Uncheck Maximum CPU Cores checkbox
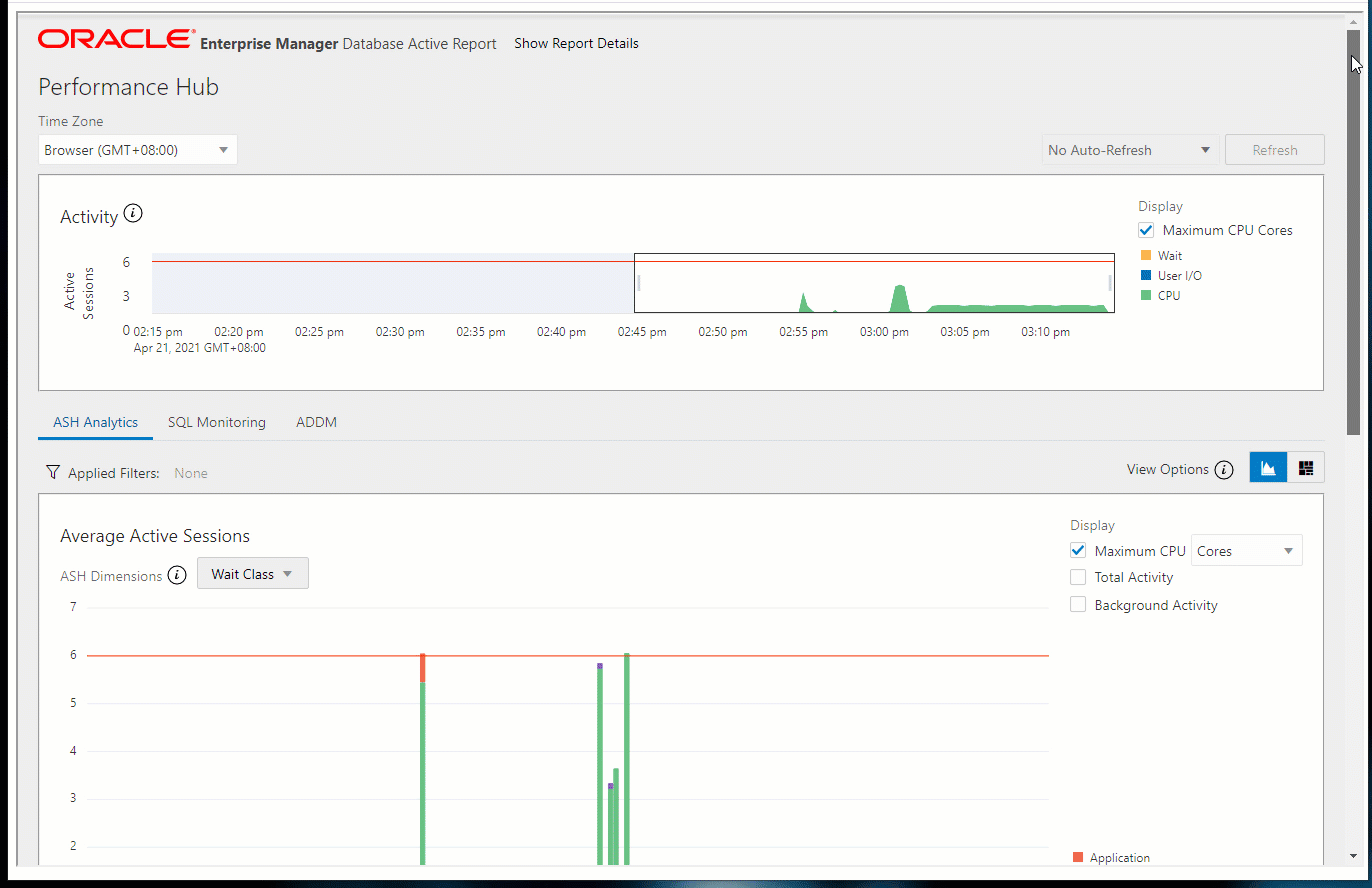1372x888 pixels. [1146, 230]
